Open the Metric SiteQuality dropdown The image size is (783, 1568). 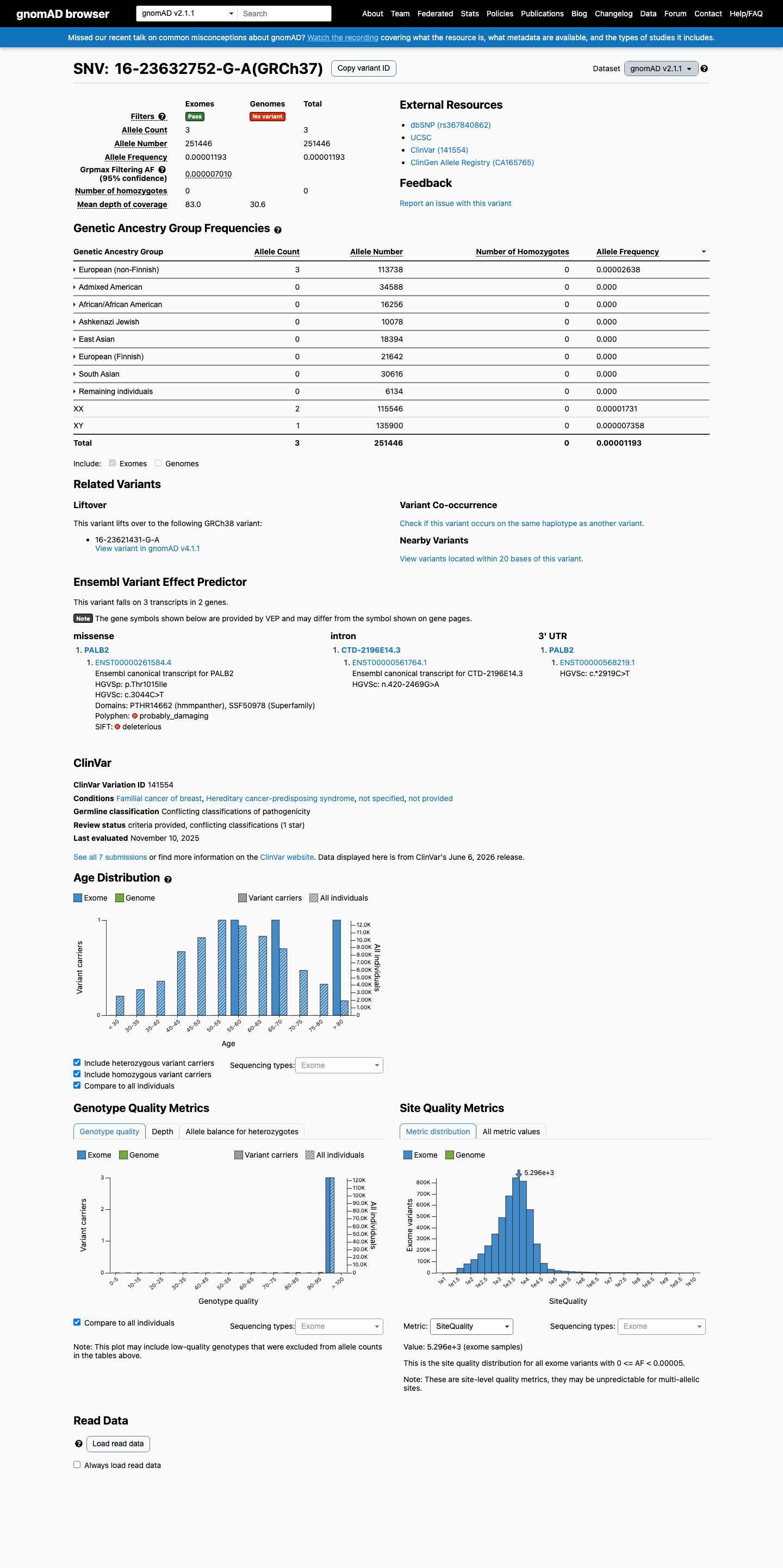tap(471, 1326)
